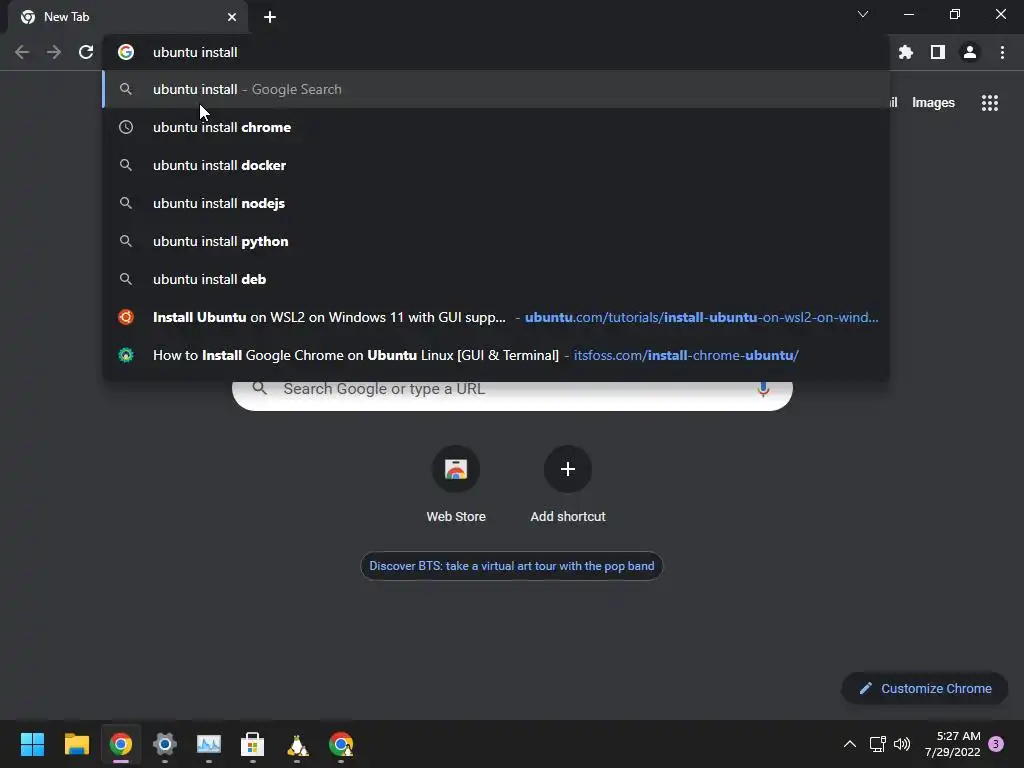
Task: Open the second Chrome taskbar icon
Action: point(341,744)
